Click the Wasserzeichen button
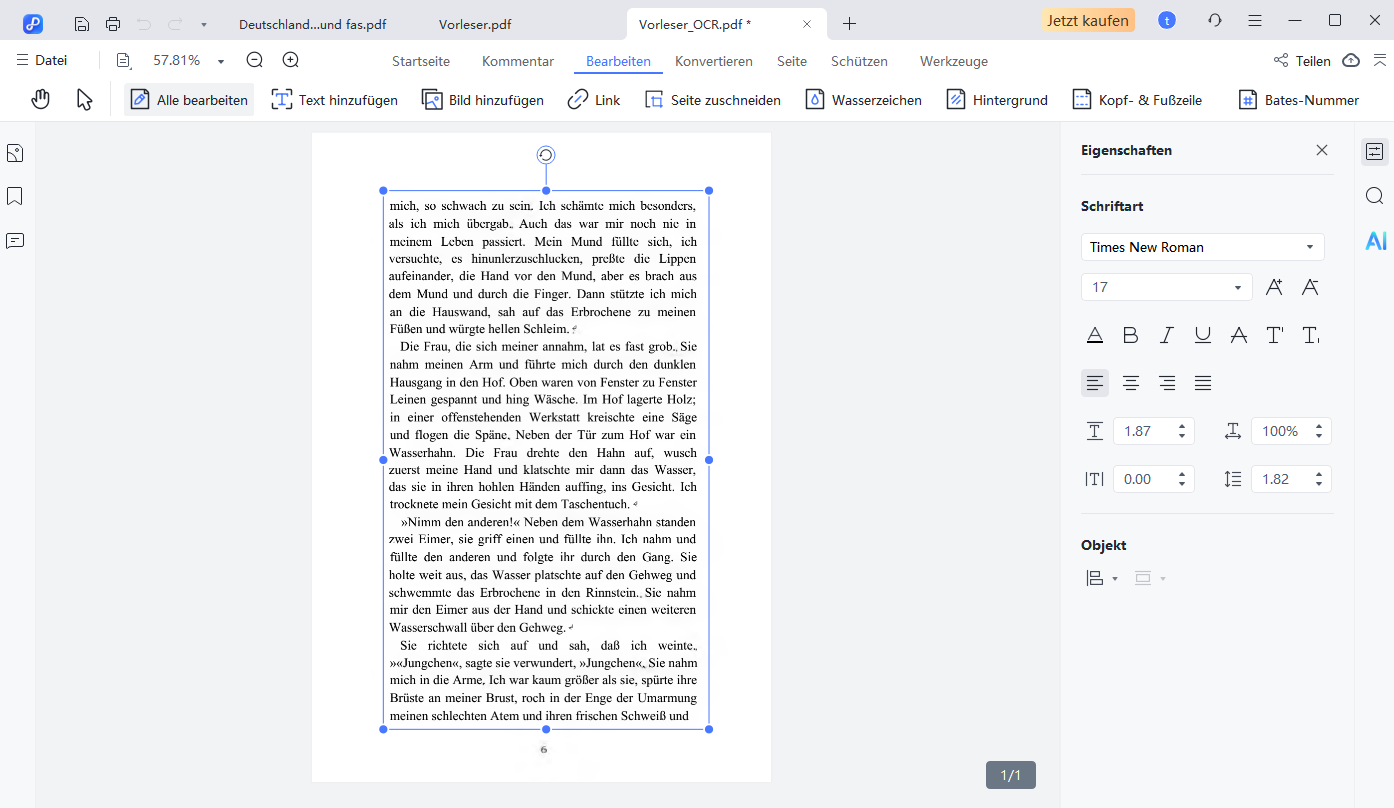The width and height of the screenshot is (1394, 808). coord(864,100)
